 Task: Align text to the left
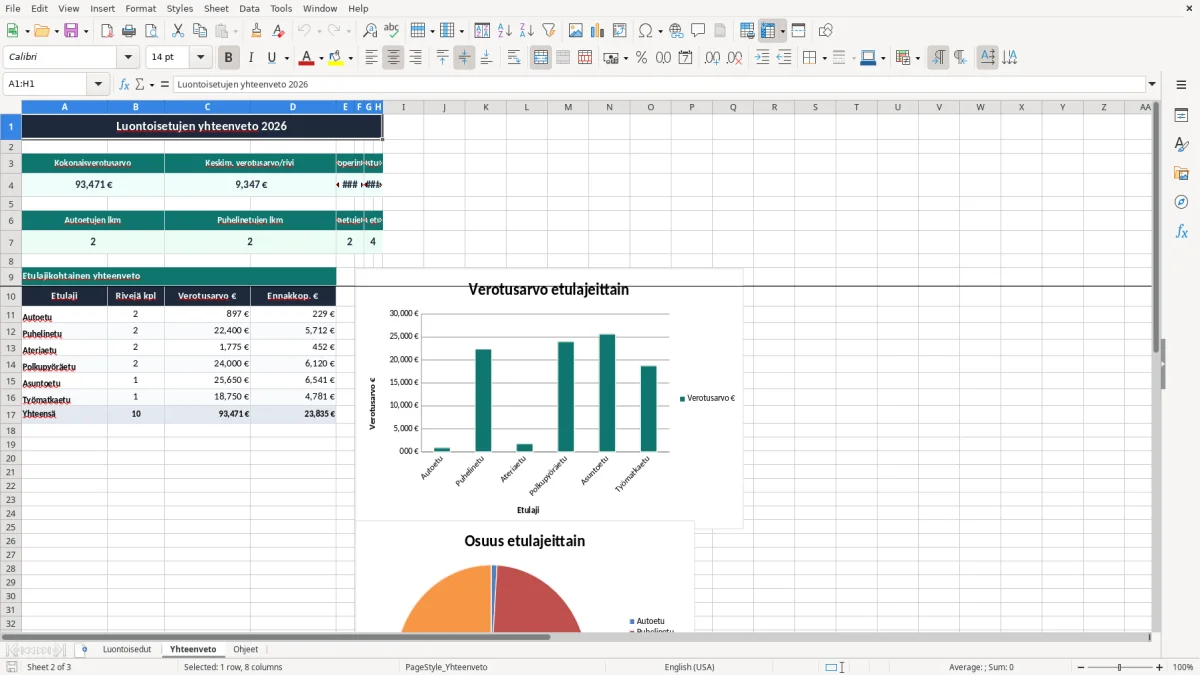pyautogui.click(x=371, y=58)
